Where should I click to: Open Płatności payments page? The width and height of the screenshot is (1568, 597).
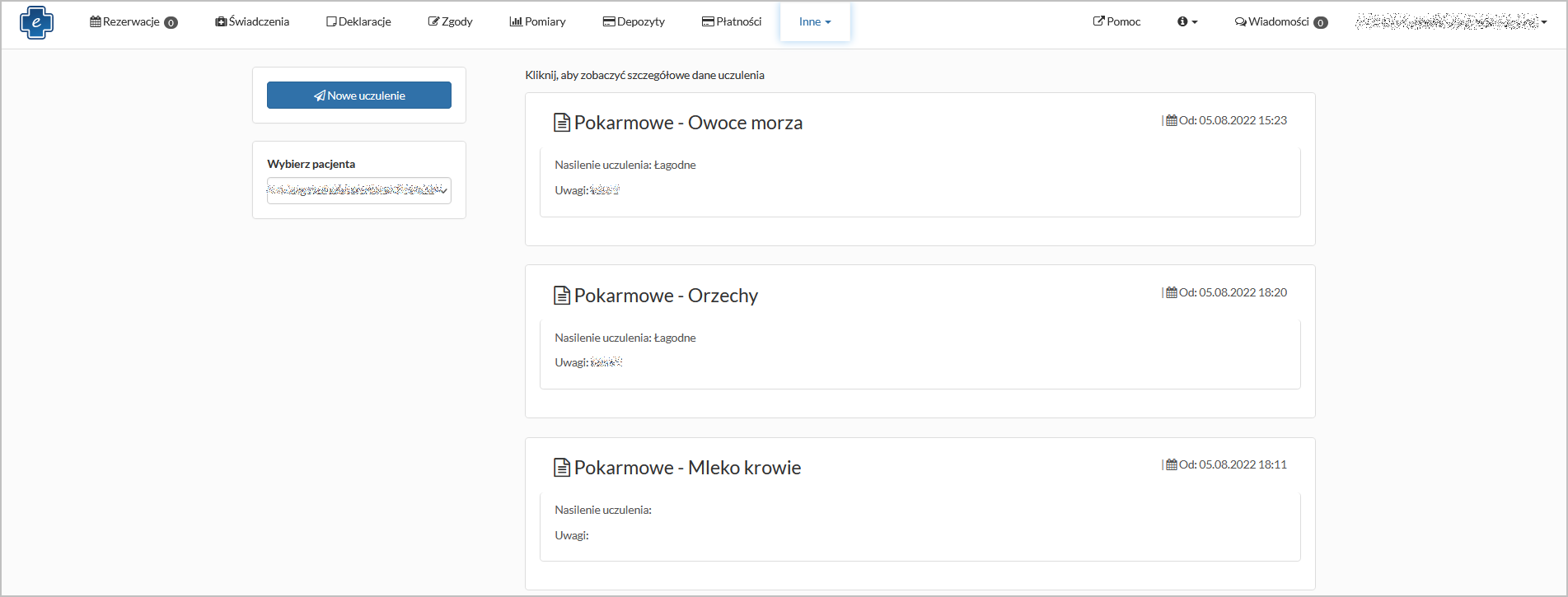pyautogui.click(x=731, y=22)
